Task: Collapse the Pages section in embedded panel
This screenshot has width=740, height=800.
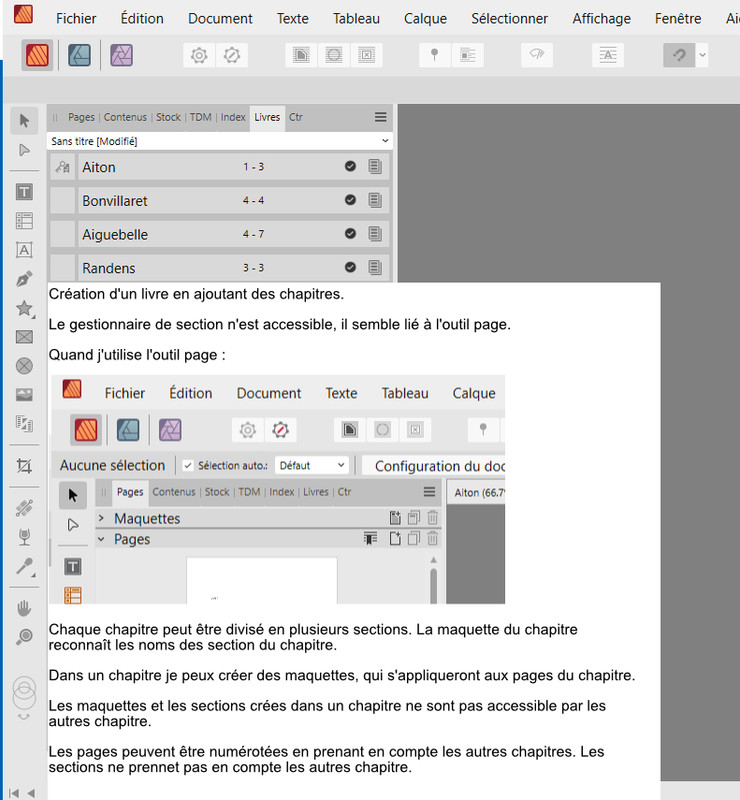Action: [x=101, y=539]
